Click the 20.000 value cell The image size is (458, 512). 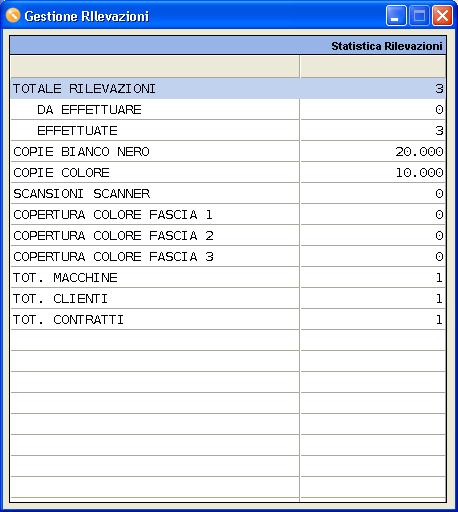point(373,151)
